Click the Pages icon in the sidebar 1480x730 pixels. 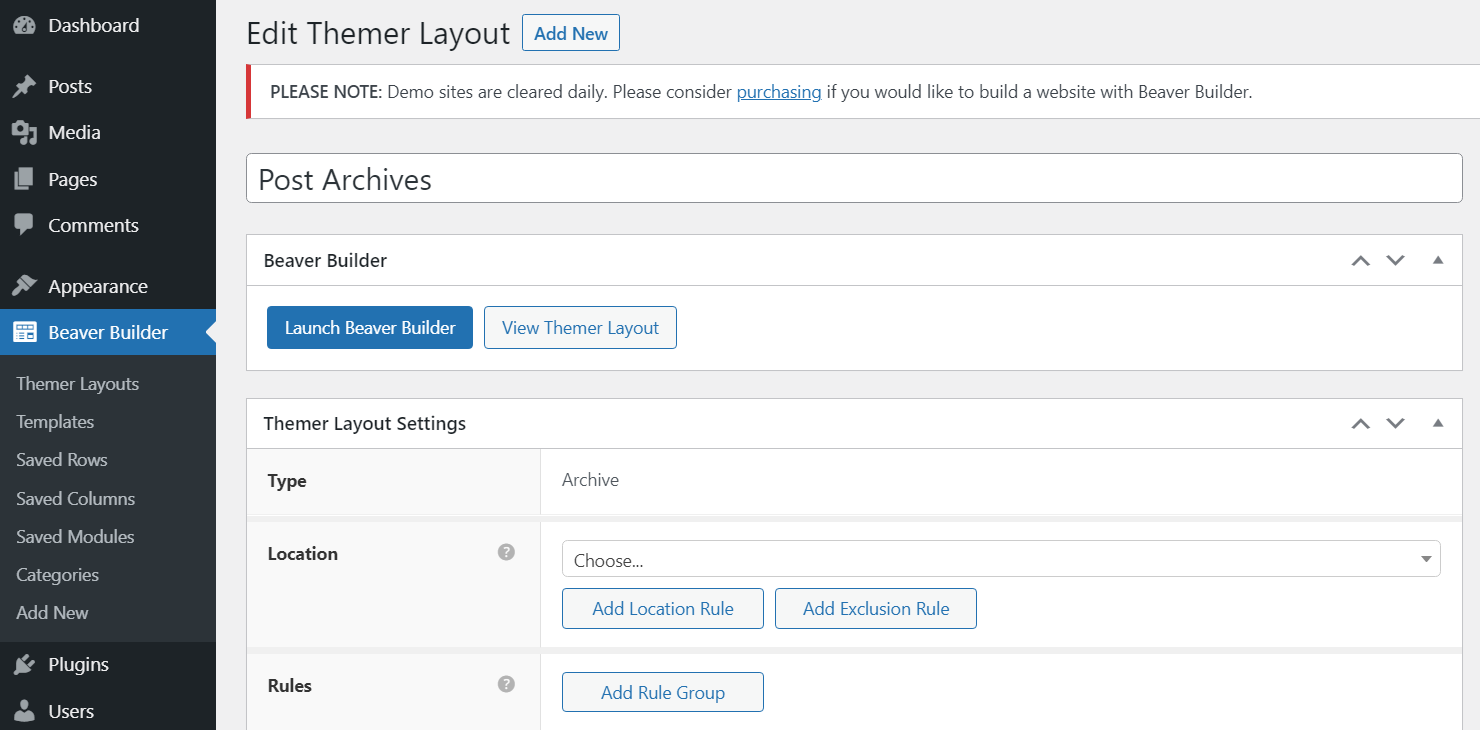click(24, 178)
